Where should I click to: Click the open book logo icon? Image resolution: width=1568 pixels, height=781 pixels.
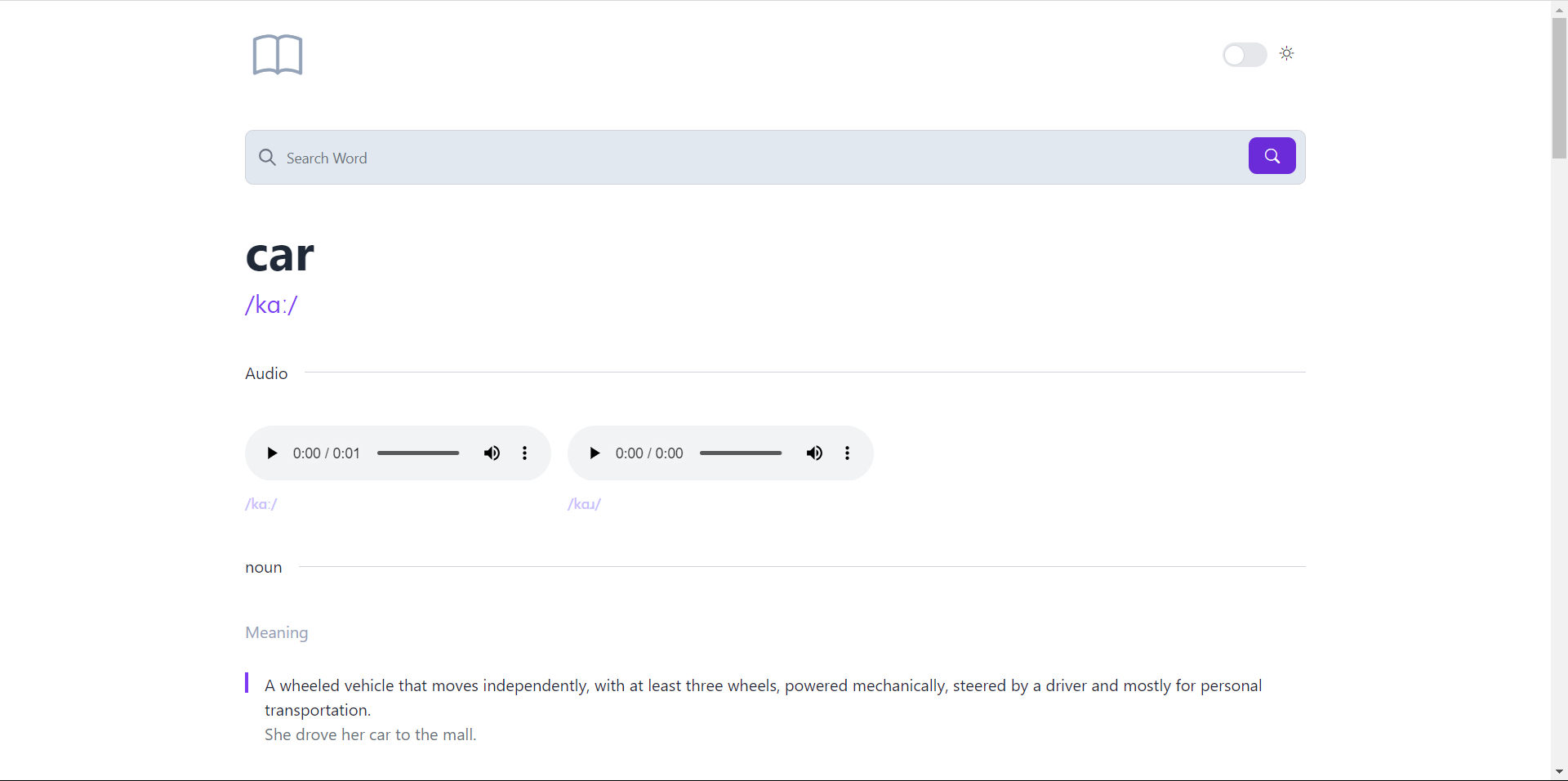click(278, 55)
